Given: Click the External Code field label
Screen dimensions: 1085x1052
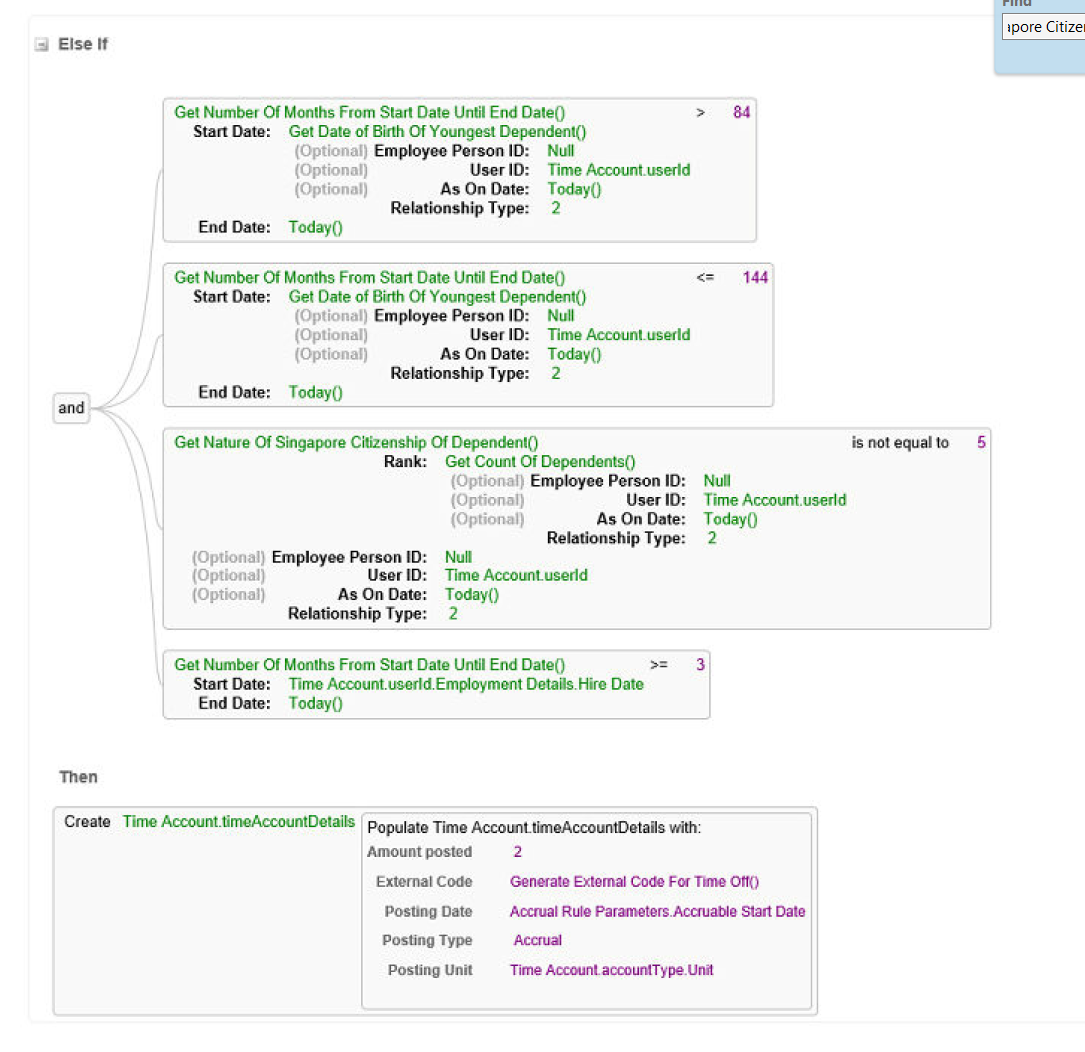Looking at the screenshot, I should pyautogui.click(x=424, y=882).
